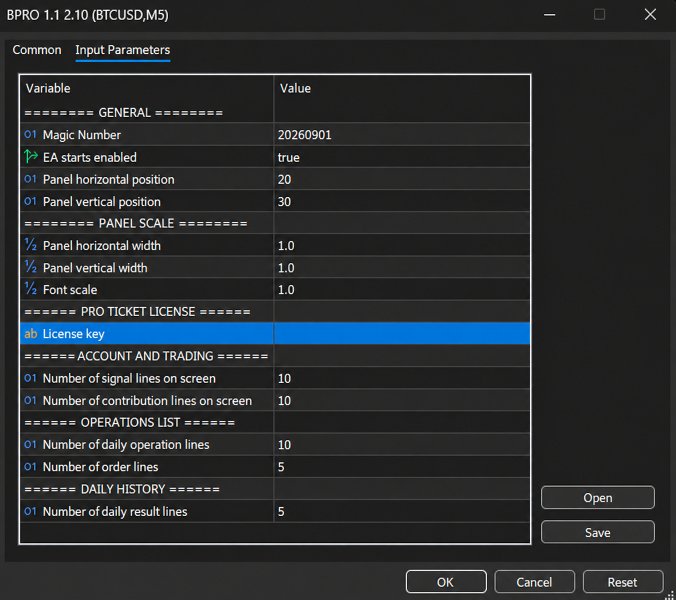Minimize the BPRO dialog window
Viewport: 676px width, 600px height.
pyautogui.click(x=549, y=15)
